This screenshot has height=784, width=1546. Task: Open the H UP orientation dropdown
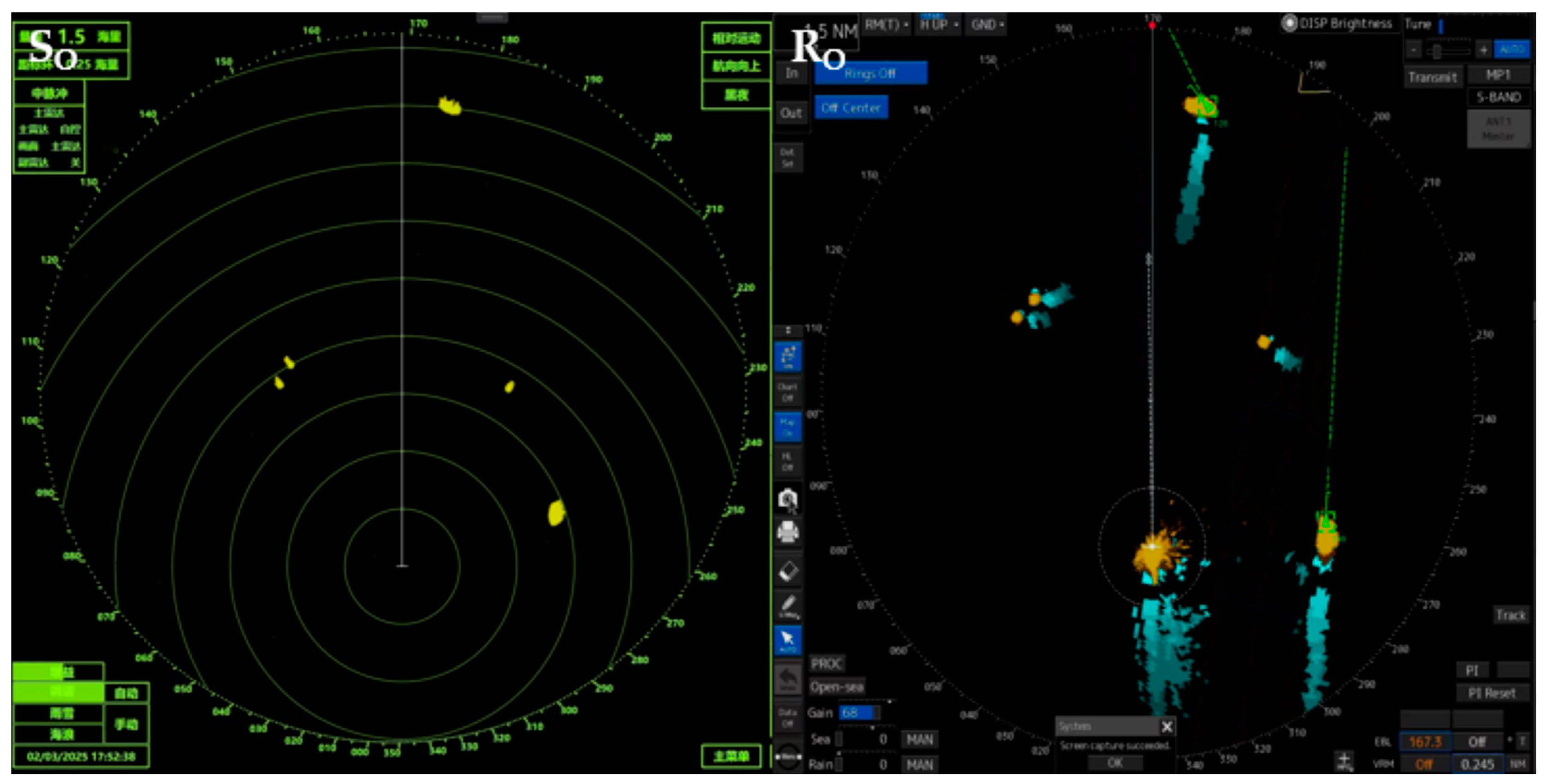click(938, 24)
